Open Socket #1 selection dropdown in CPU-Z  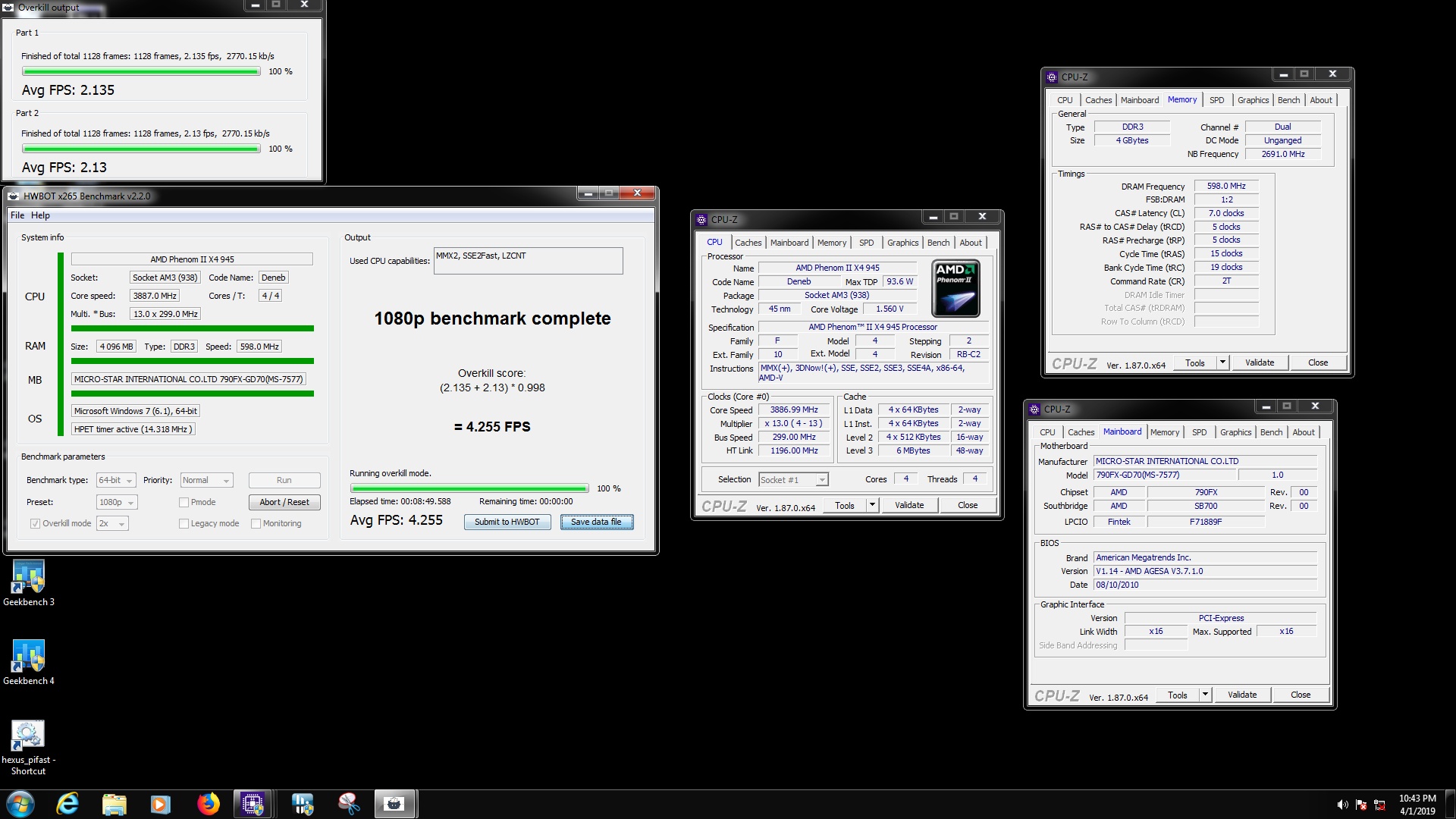point(793,479)
